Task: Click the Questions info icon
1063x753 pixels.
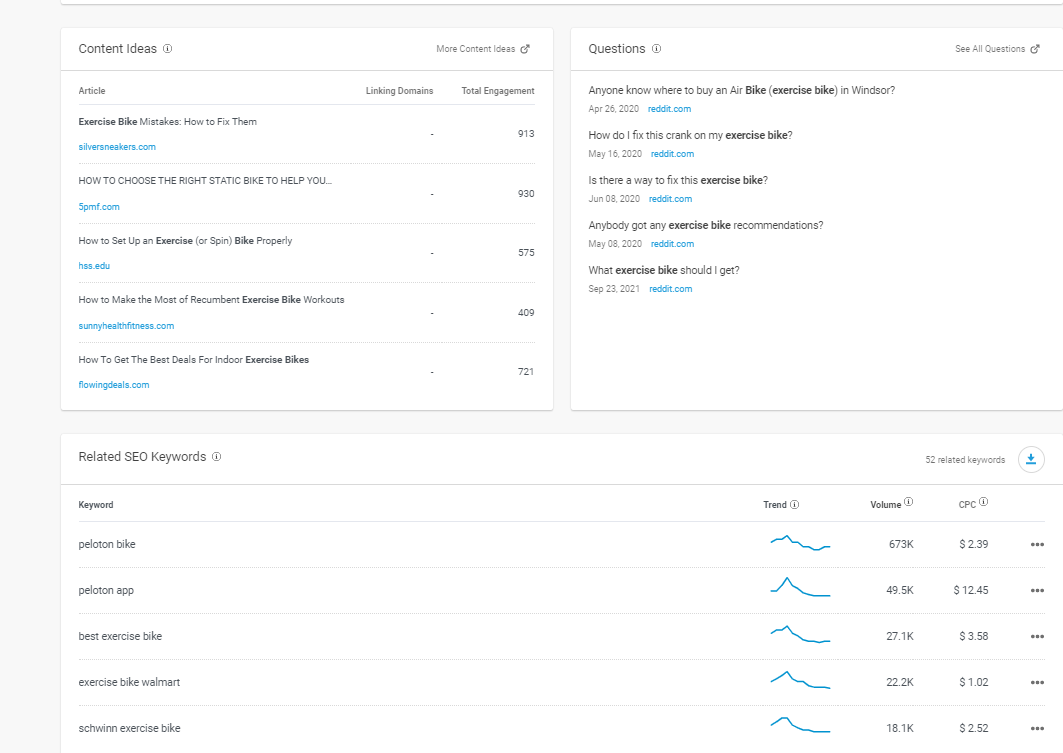Action: pyautogui.click(x=656, y=49)
